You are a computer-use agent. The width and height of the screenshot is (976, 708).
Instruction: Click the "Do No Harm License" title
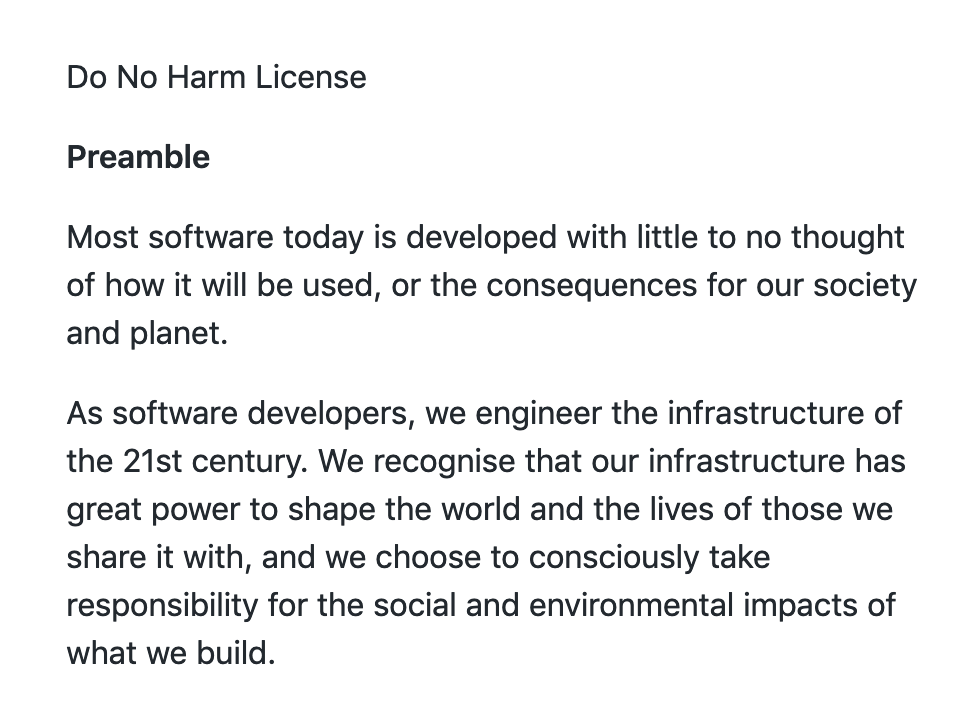point(216,78)
